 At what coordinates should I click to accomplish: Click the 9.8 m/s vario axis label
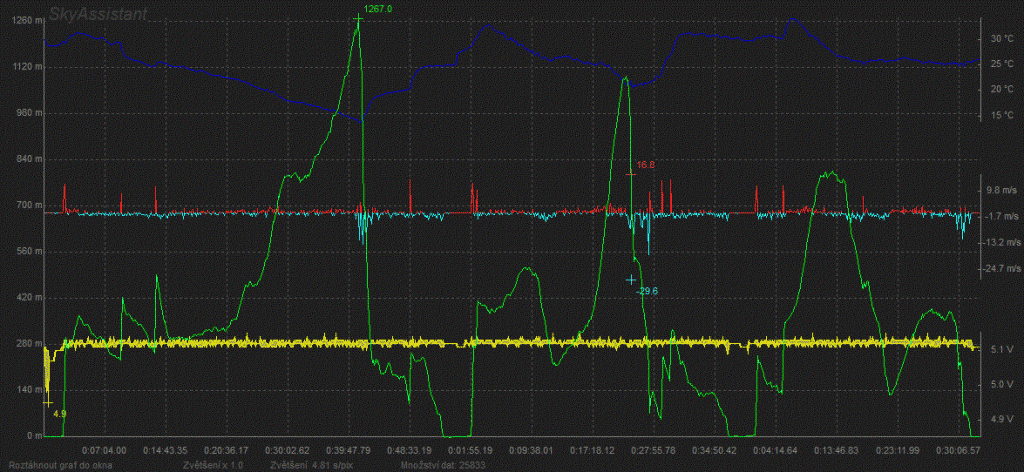coord(1002,189)
